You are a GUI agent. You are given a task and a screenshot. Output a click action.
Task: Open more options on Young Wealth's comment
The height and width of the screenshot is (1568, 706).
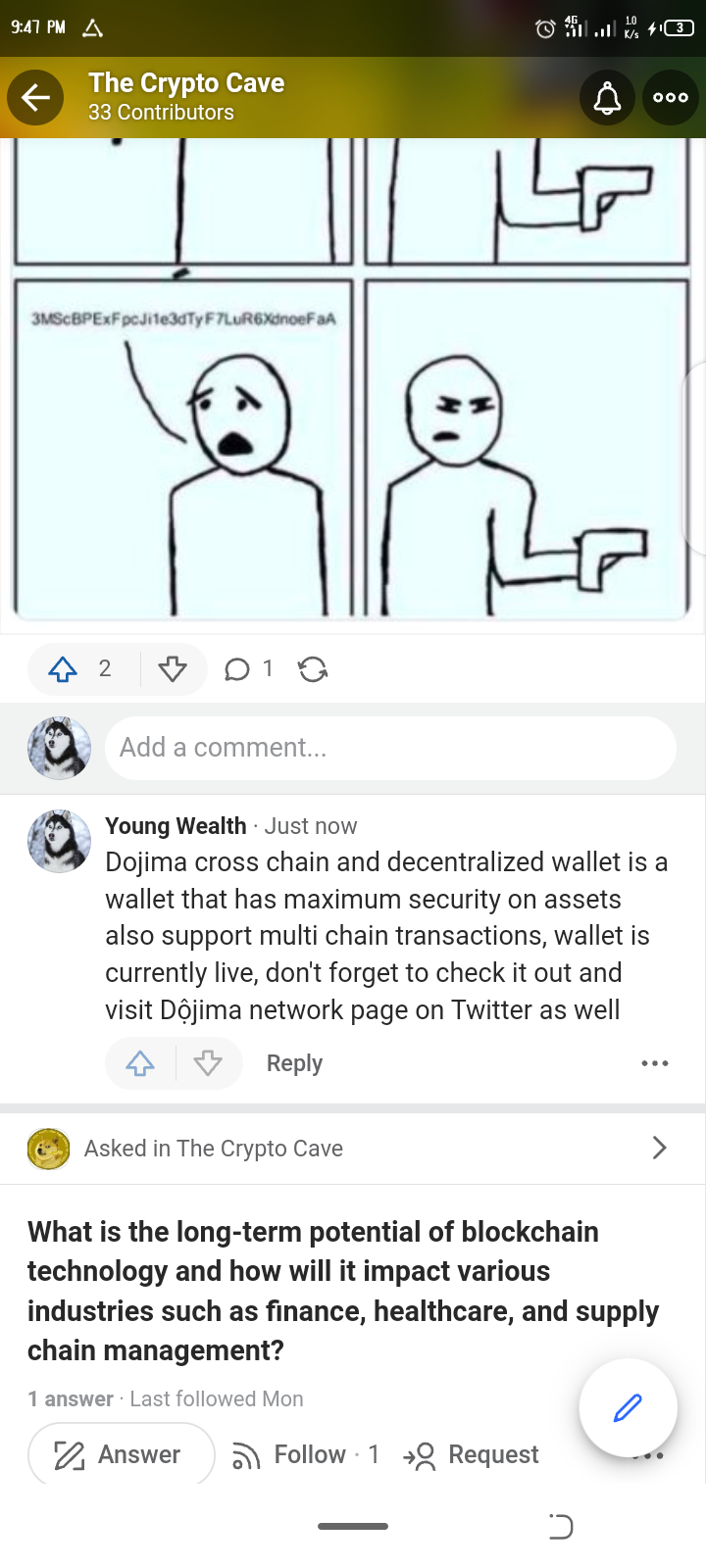click(654, 1063)
